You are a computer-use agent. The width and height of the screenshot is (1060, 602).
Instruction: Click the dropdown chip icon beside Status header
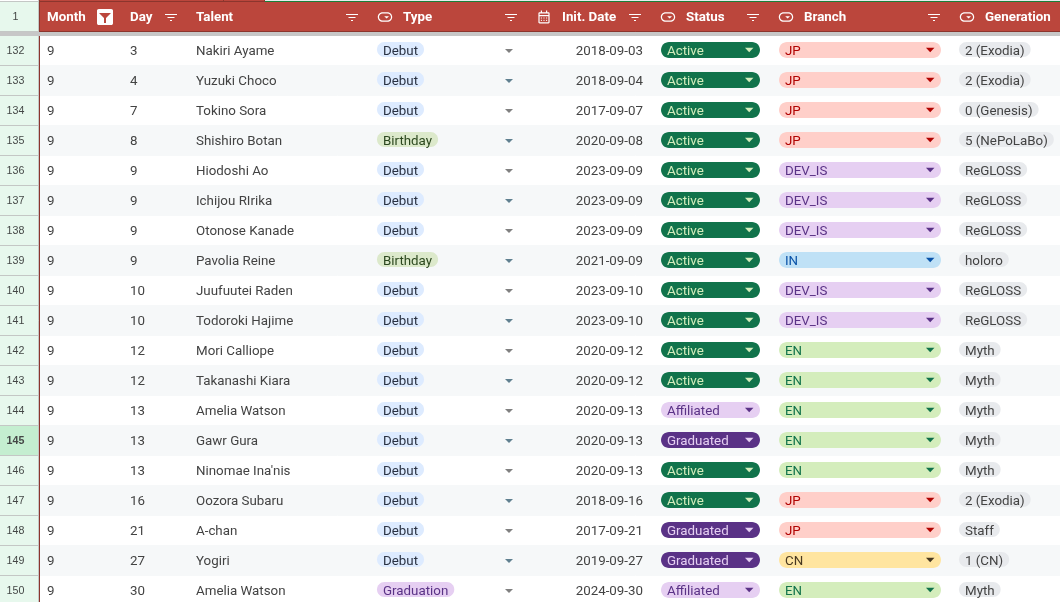coord(668,17)
